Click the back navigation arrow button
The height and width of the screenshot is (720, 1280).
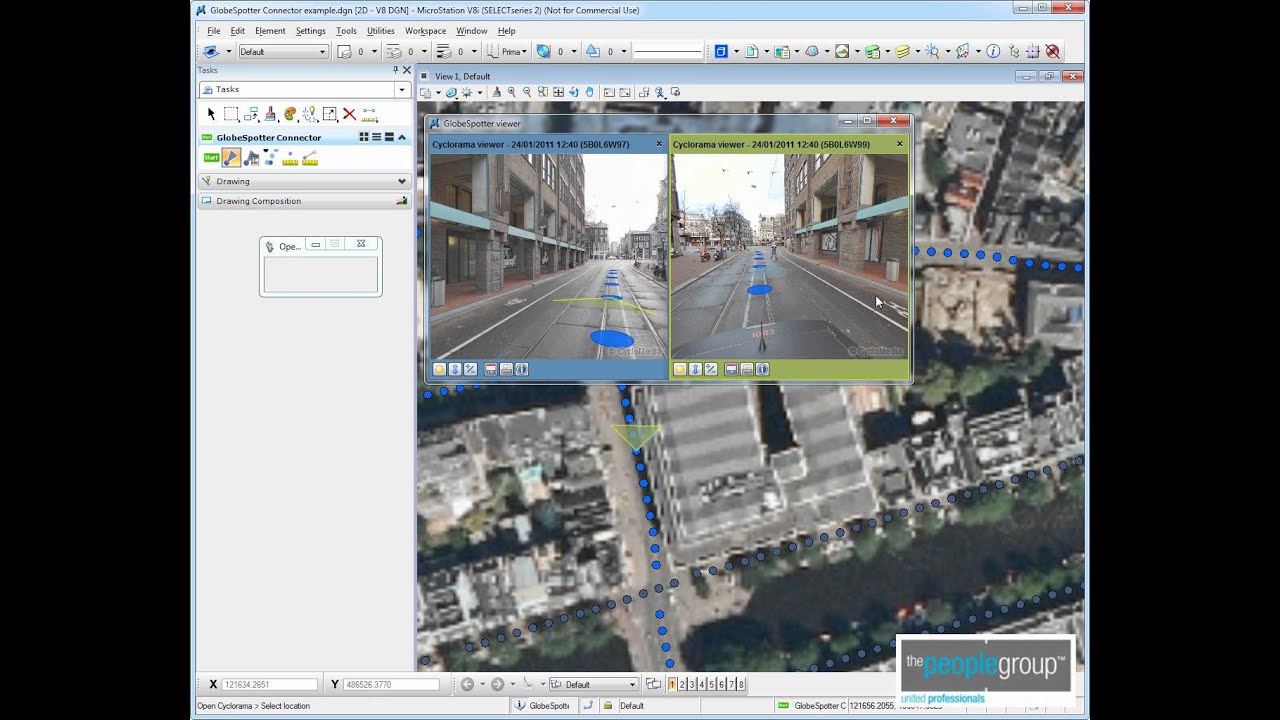[467, 684]
